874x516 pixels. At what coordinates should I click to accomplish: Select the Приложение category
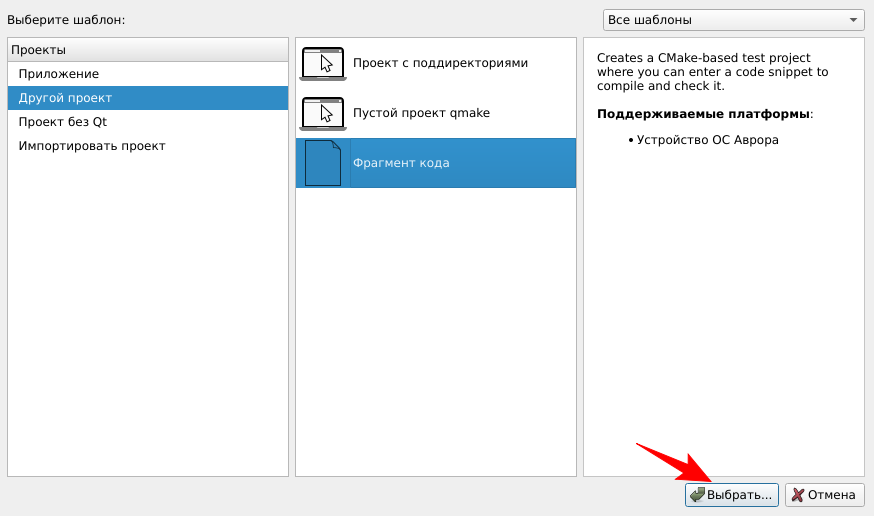point(58,74)
